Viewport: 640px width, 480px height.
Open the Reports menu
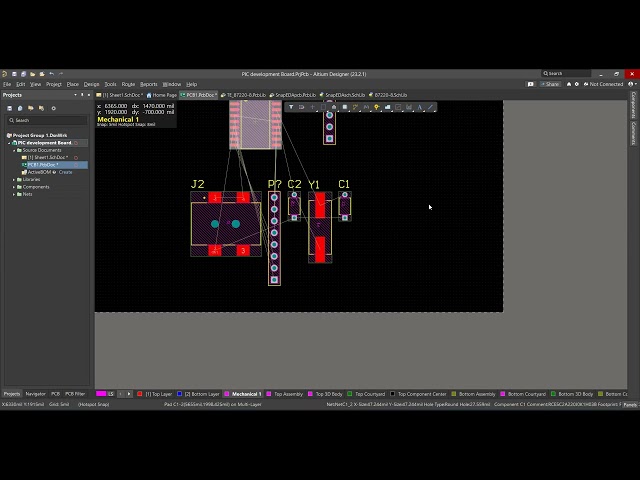pos(149,84)
